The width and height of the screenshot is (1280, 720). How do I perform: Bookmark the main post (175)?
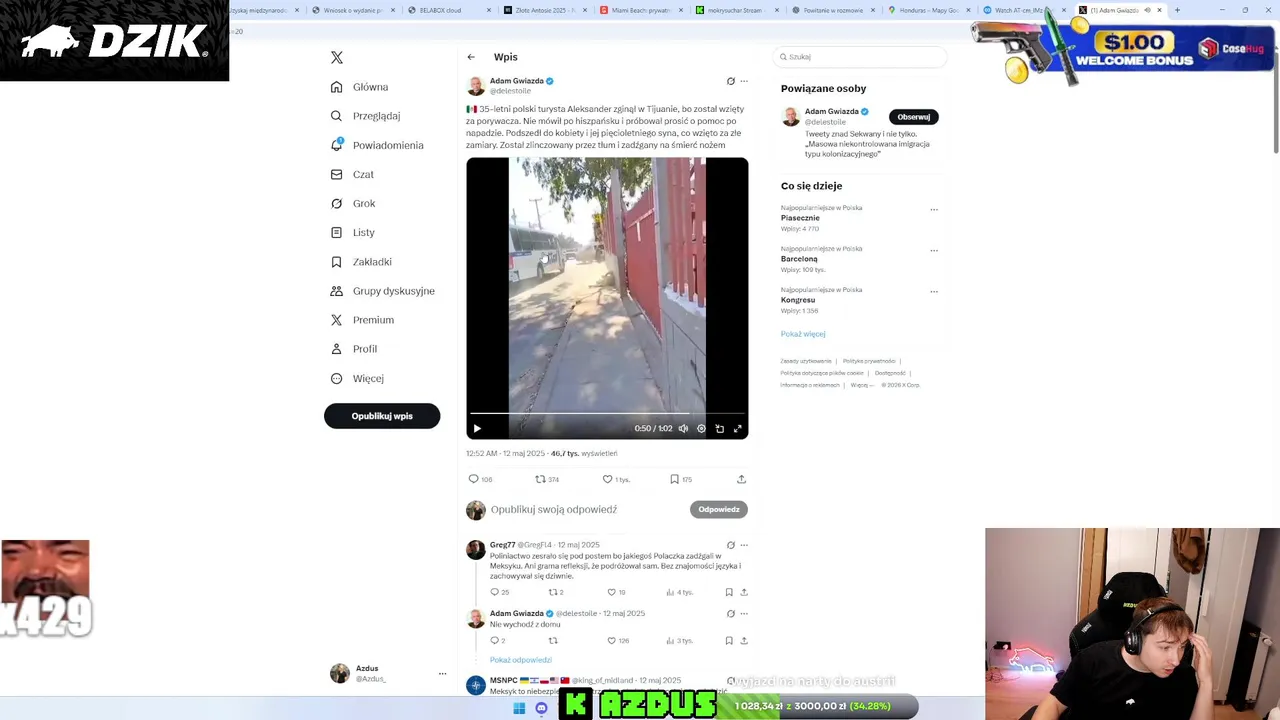pos(680,479)
